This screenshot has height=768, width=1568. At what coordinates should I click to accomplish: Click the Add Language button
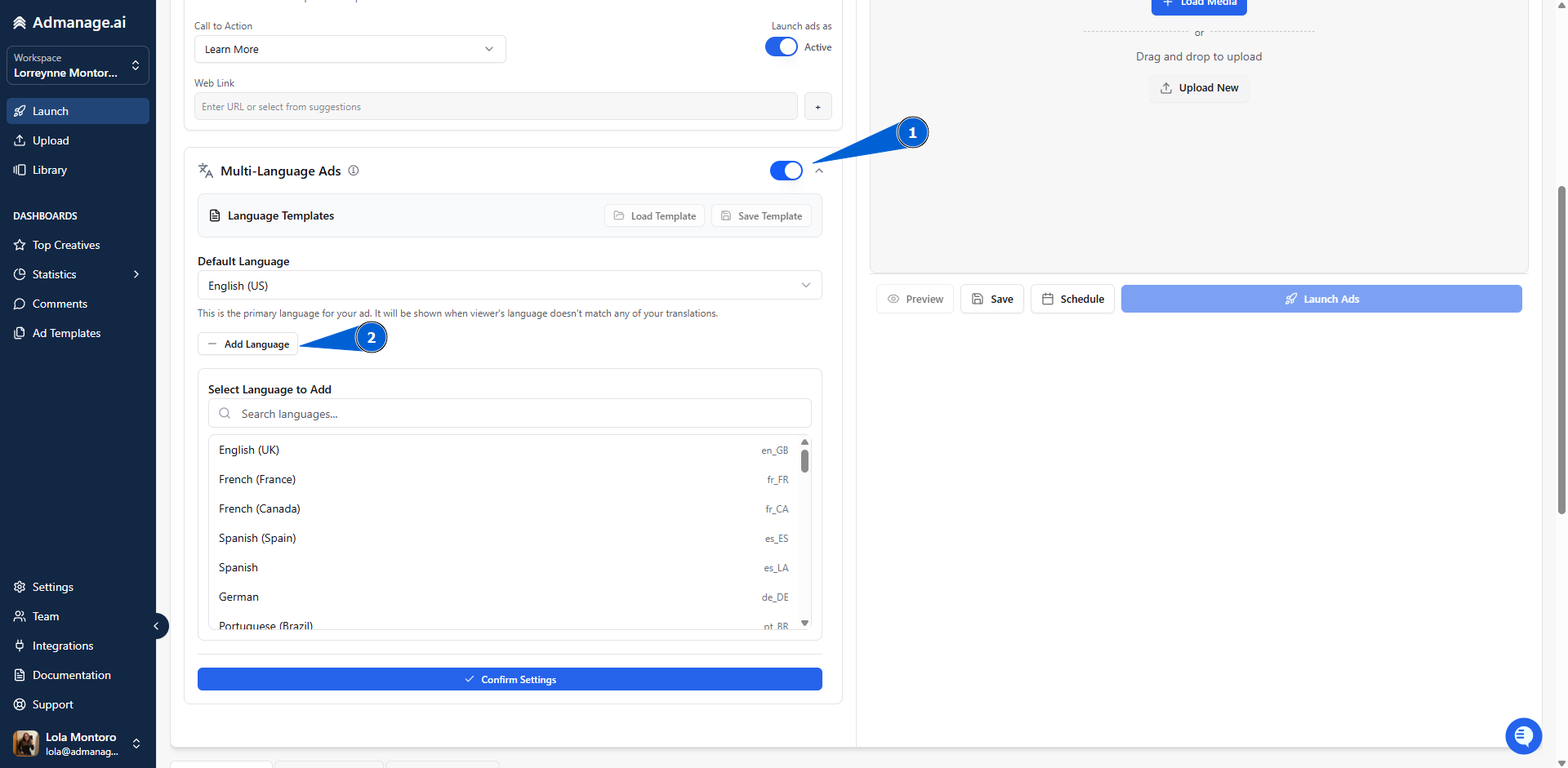248,344
